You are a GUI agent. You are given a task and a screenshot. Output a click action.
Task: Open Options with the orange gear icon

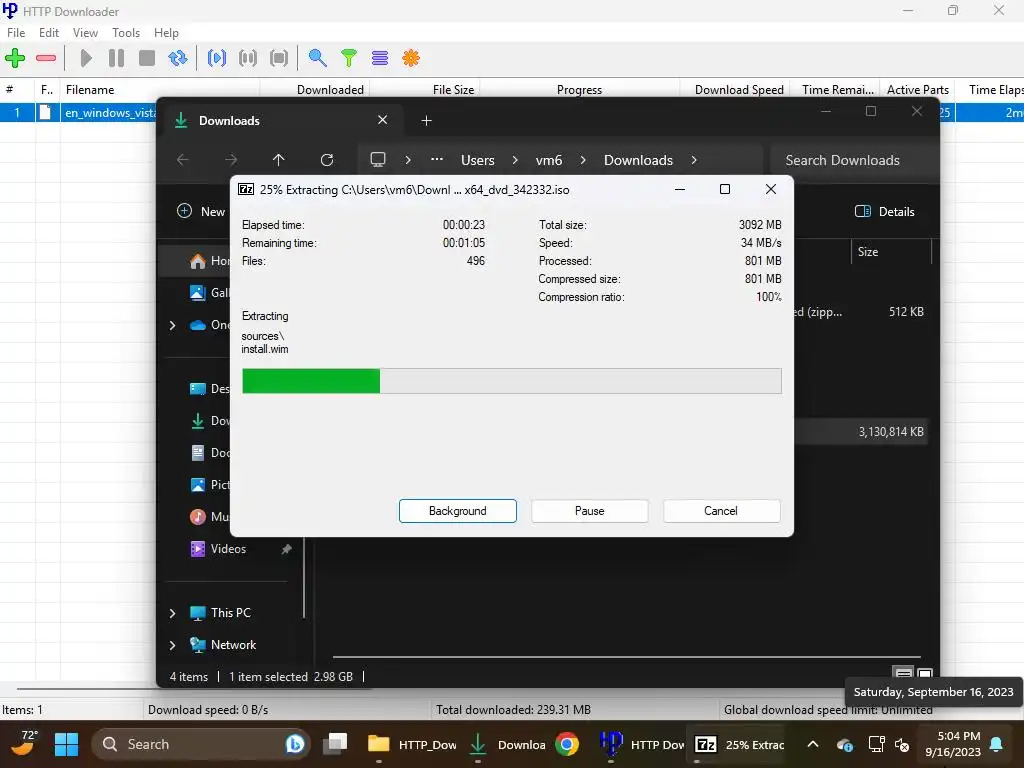(411, 58)
